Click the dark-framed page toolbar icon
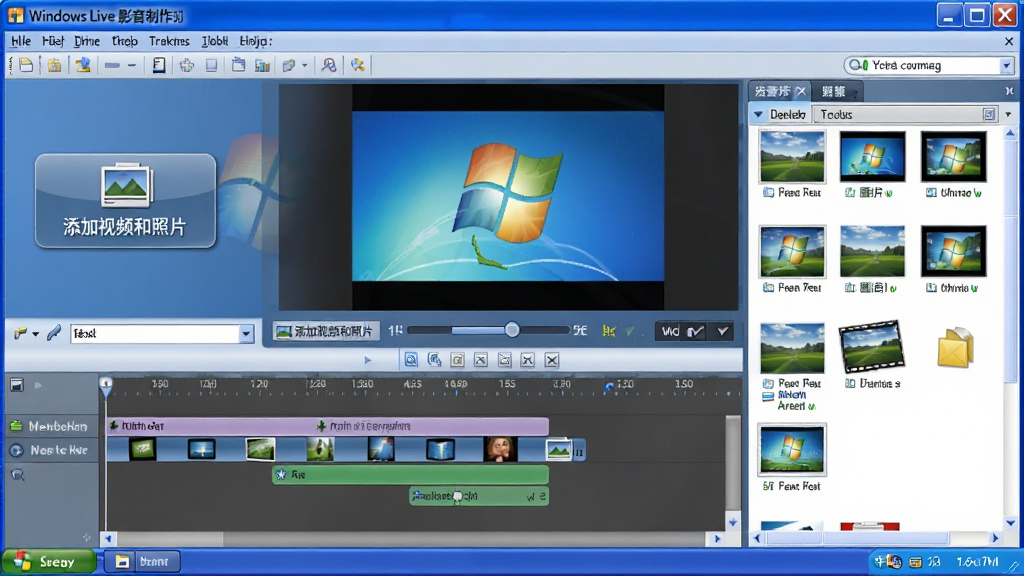This screenshot has height=576, width=1024. [159, 65]
